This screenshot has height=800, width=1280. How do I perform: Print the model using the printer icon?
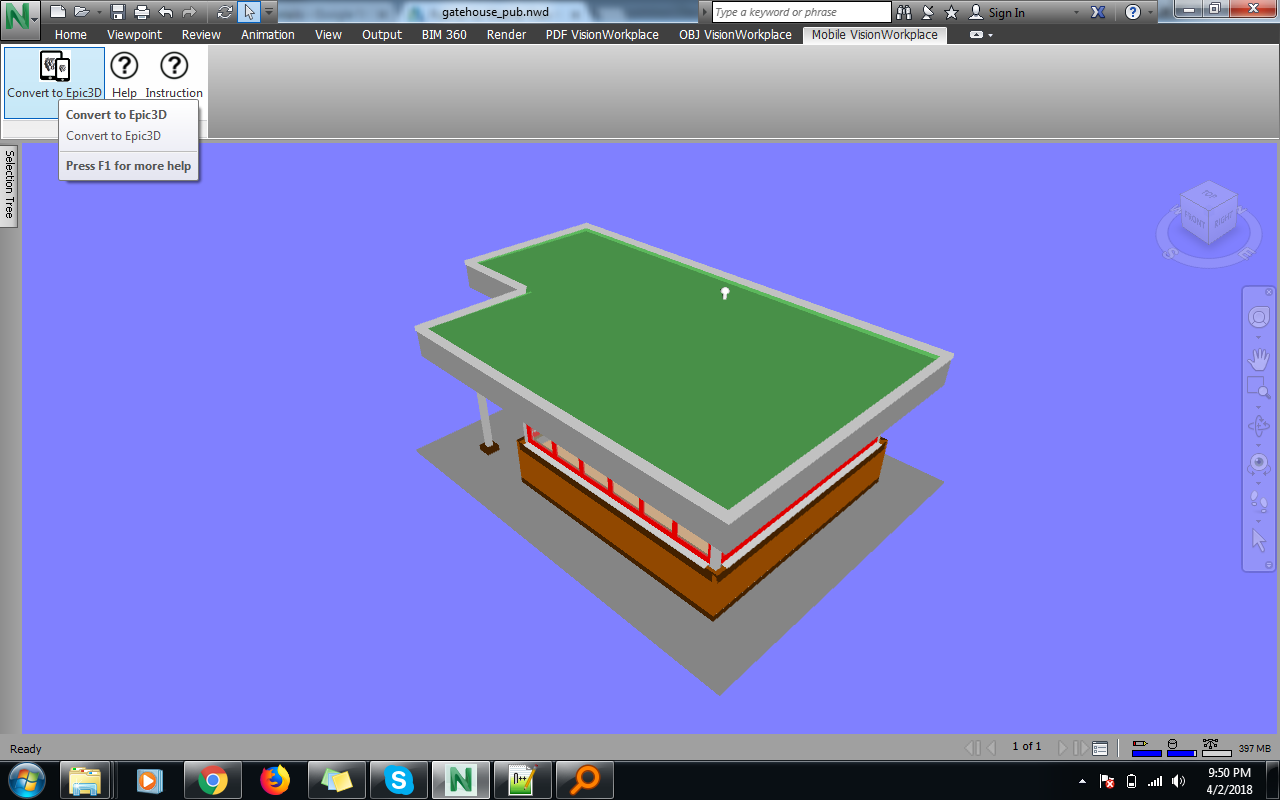point(142,12)
